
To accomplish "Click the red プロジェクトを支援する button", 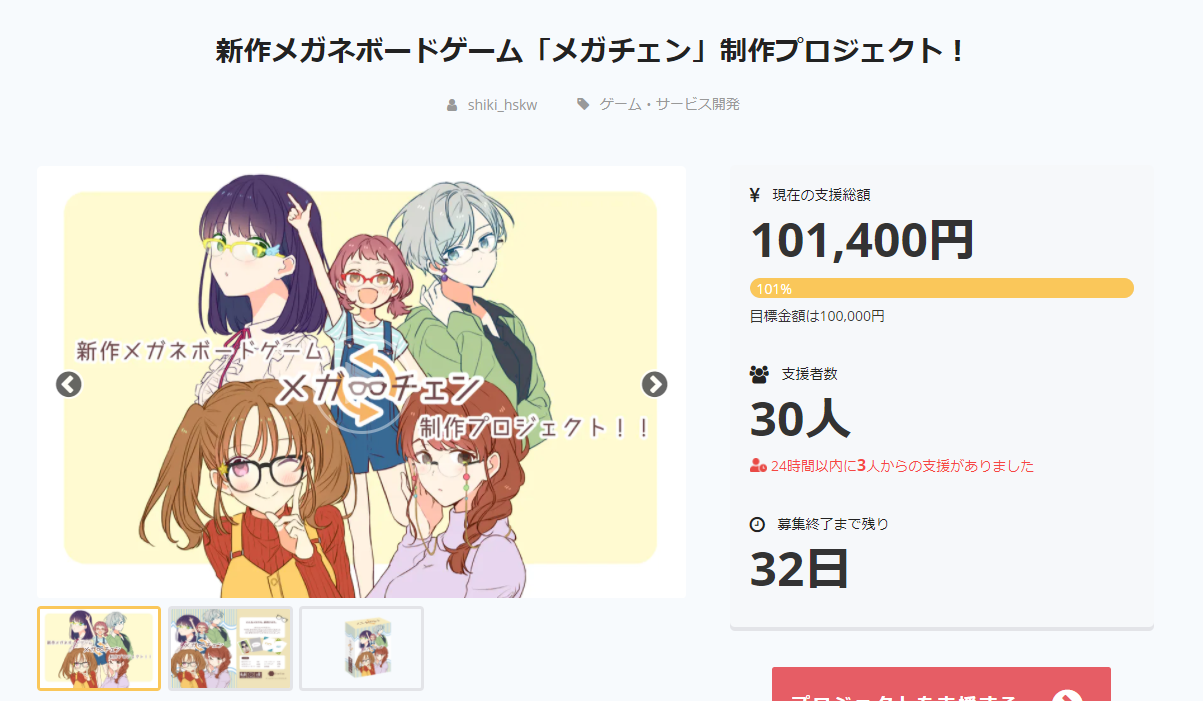I will tap(941, 684).
